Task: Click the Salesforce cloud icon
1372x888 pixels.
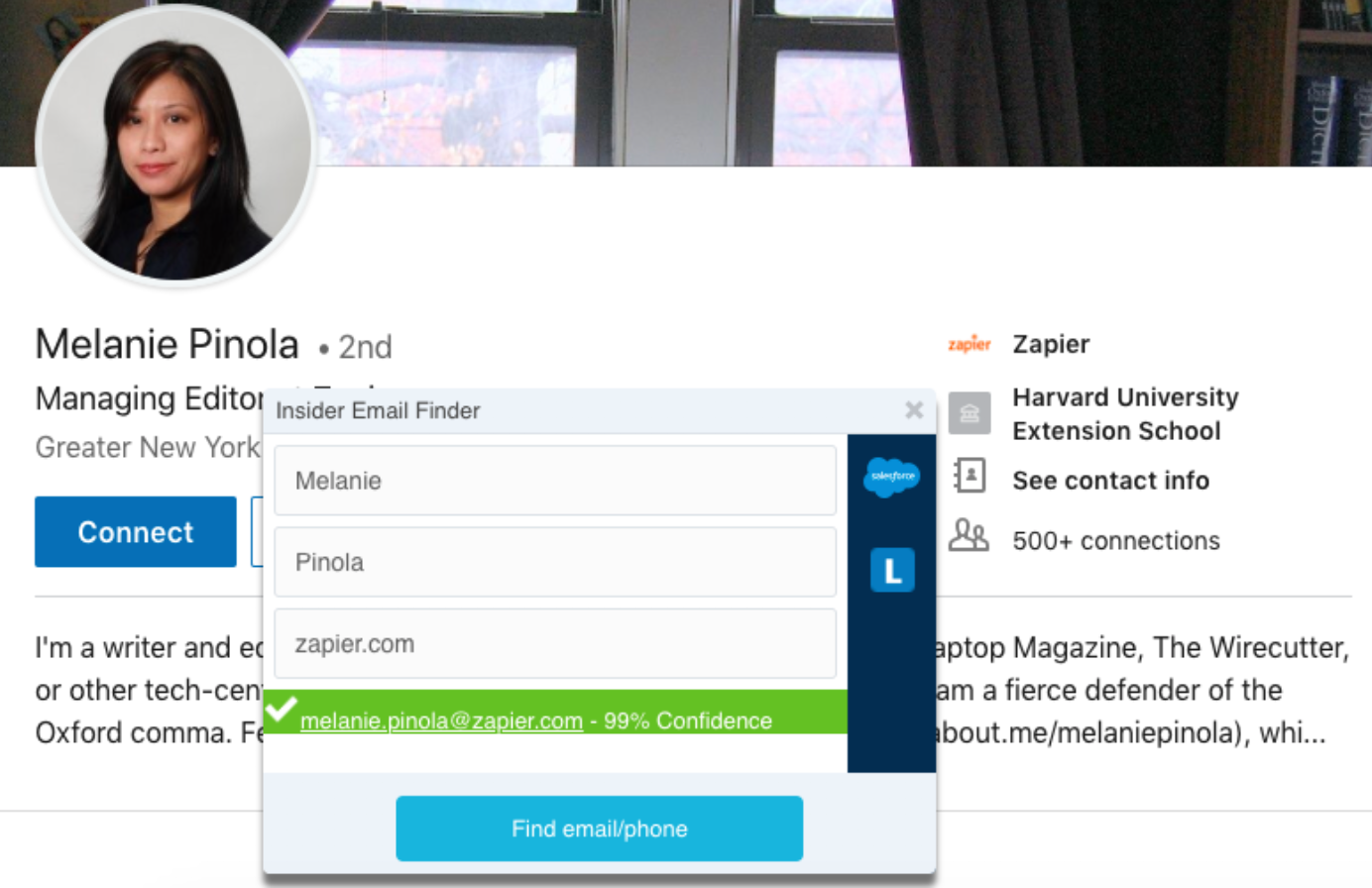Action: click(891, 477)
